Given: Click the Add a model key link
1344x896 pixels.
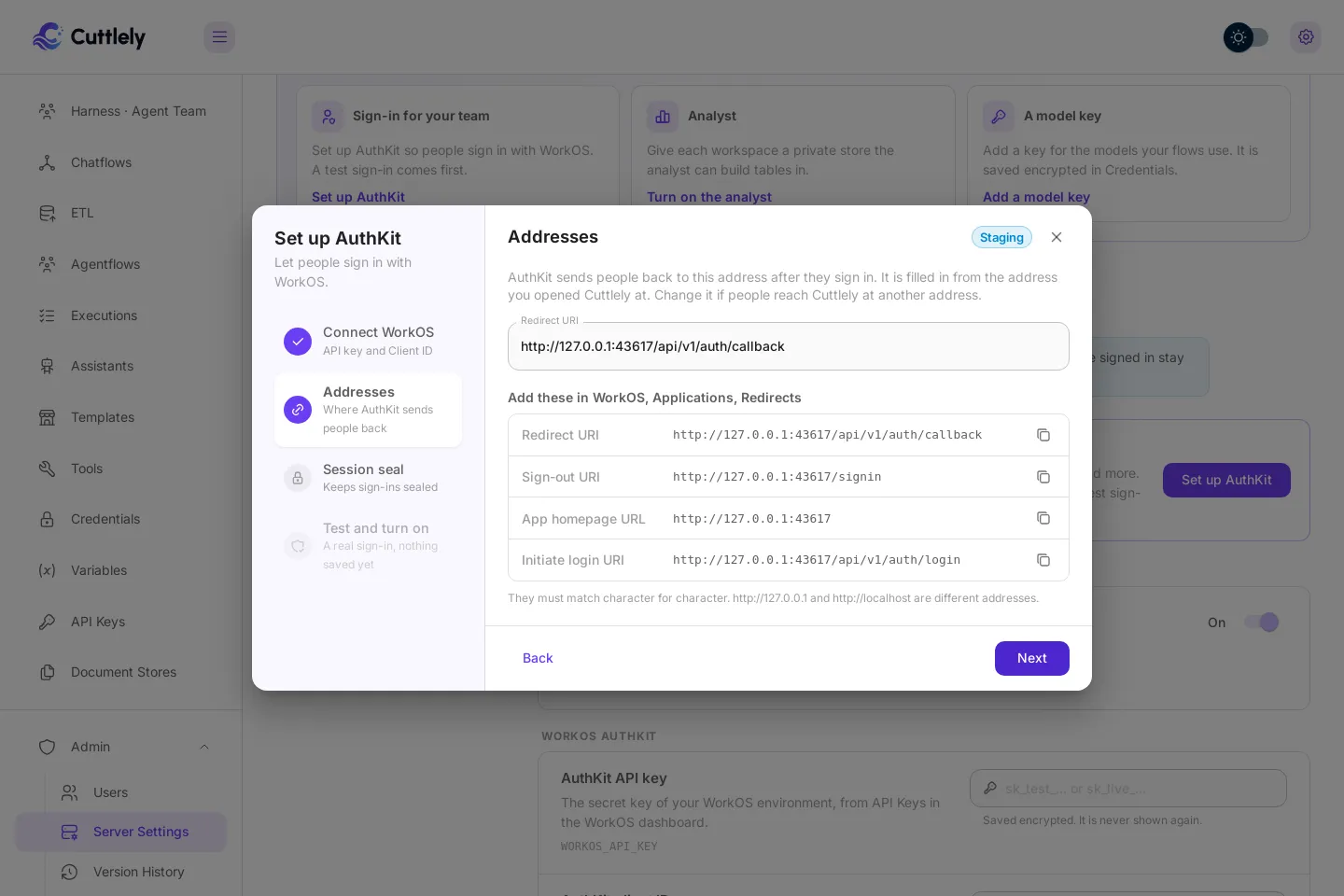Looking at the screenshot, I should click(1036, 197).
